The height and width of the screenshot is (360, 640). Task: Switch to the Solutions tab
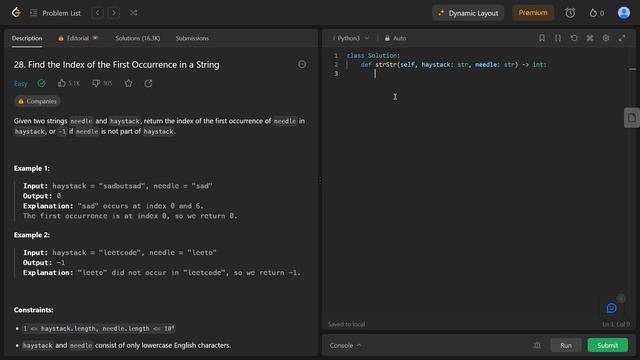click(x=138, y=38)
